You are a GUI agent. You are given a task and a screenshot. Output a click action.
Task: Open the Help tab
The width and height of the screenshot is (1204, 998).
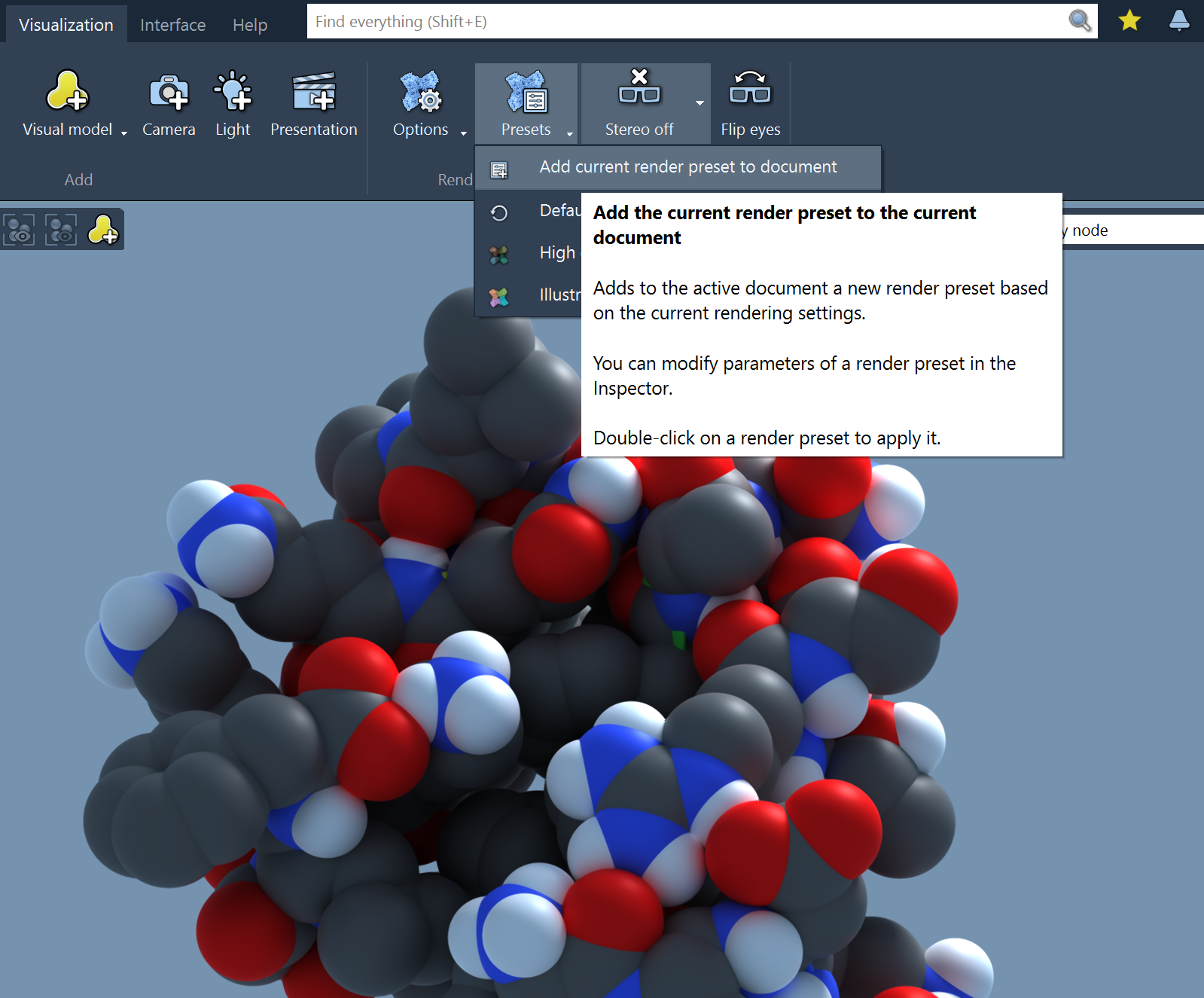(250, 25)
